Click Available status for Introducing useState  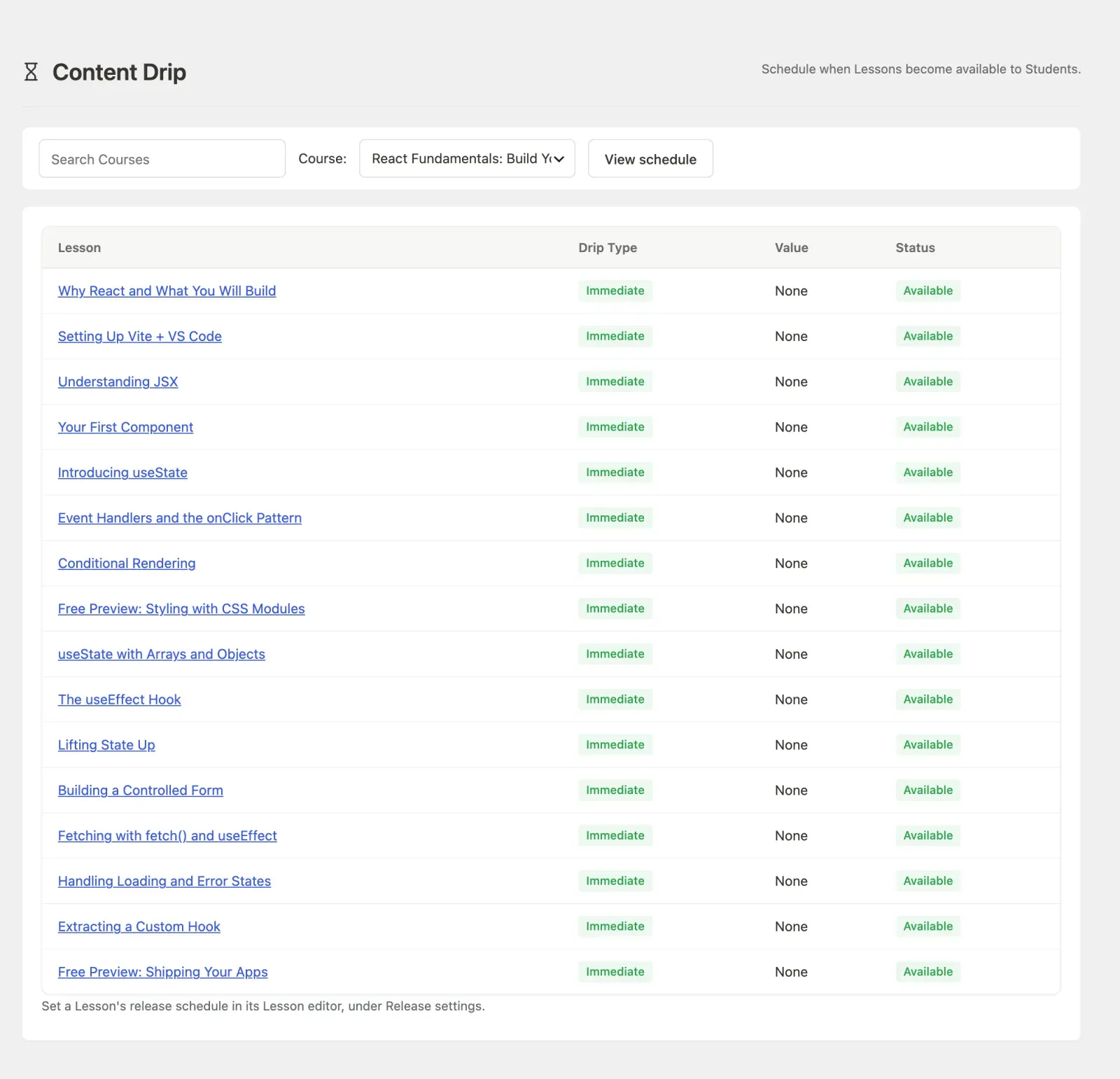[927, 473]
